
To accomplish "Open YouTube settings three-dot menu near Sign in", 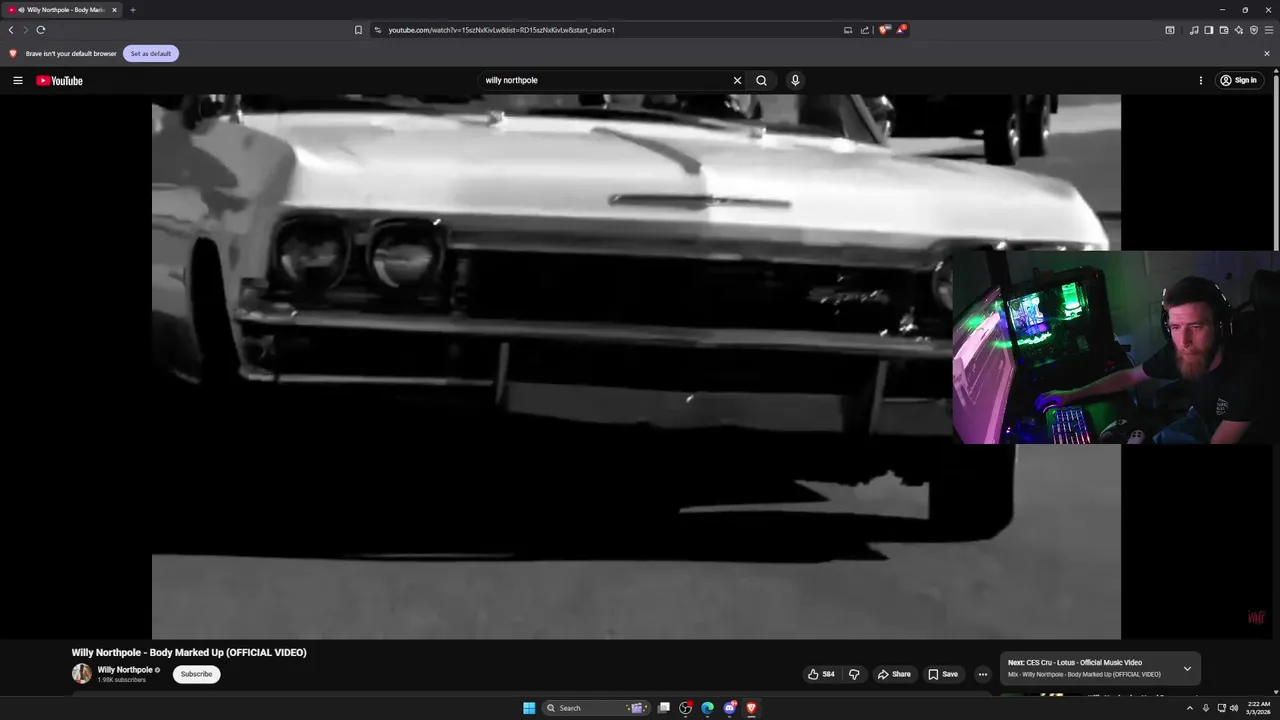I will [1201, 80].
